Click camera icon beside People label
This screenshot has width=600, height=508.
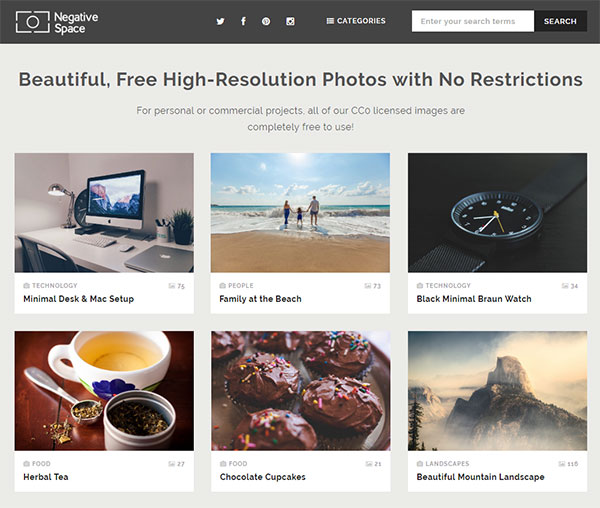pyautogui.click(x=222, y=285)
